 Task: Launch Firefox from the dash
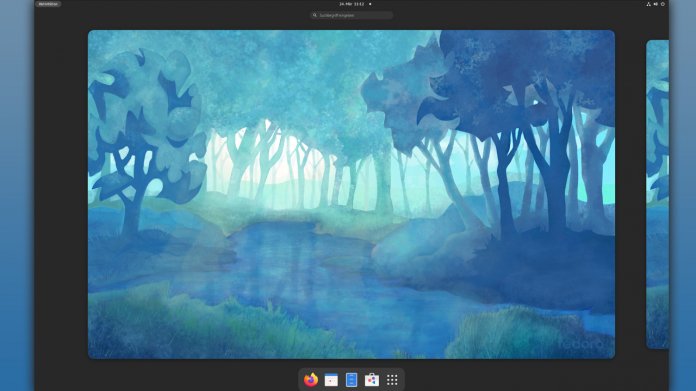(311, 380)
